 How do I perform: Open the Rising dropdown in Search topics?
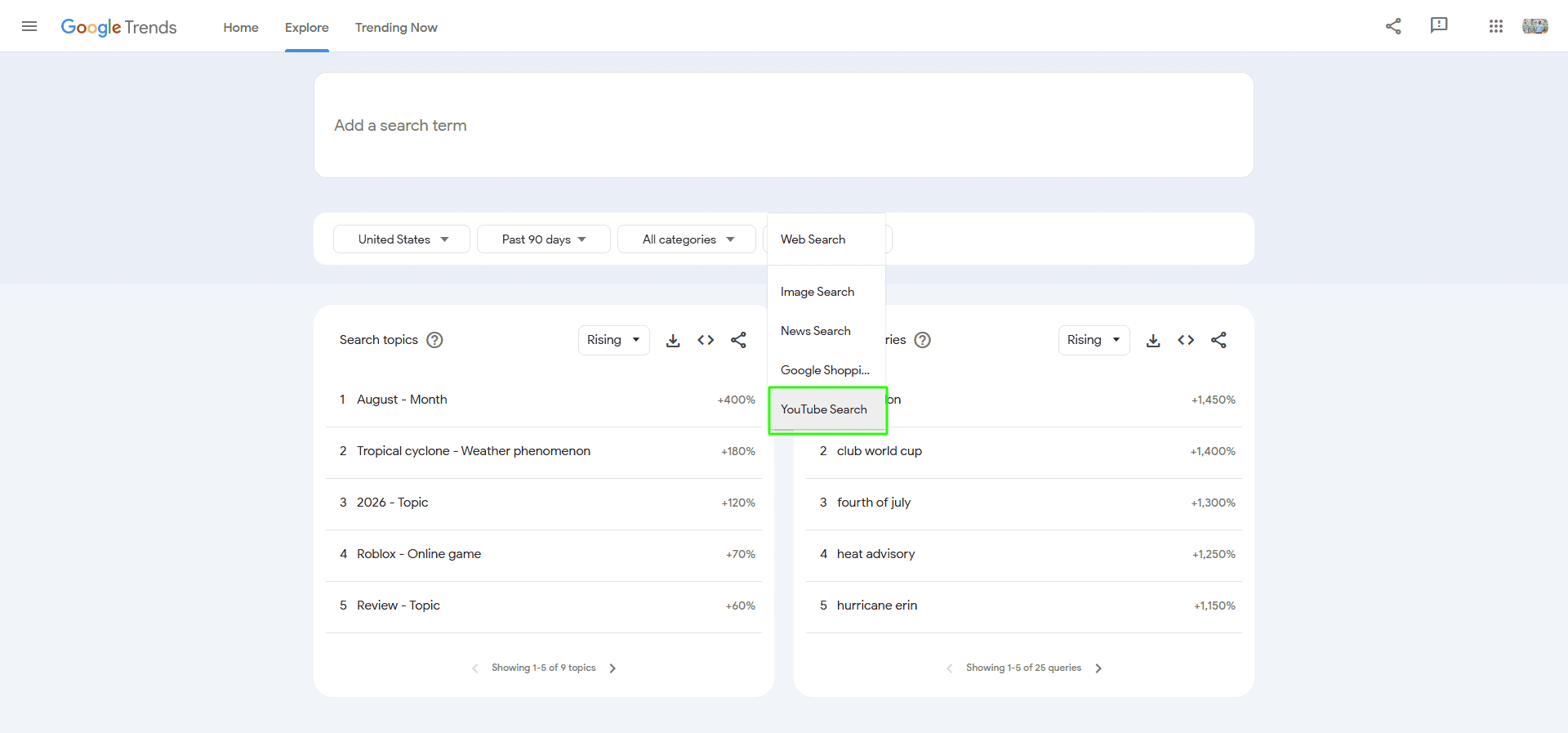pyautogui.click(x=613, y=340)
